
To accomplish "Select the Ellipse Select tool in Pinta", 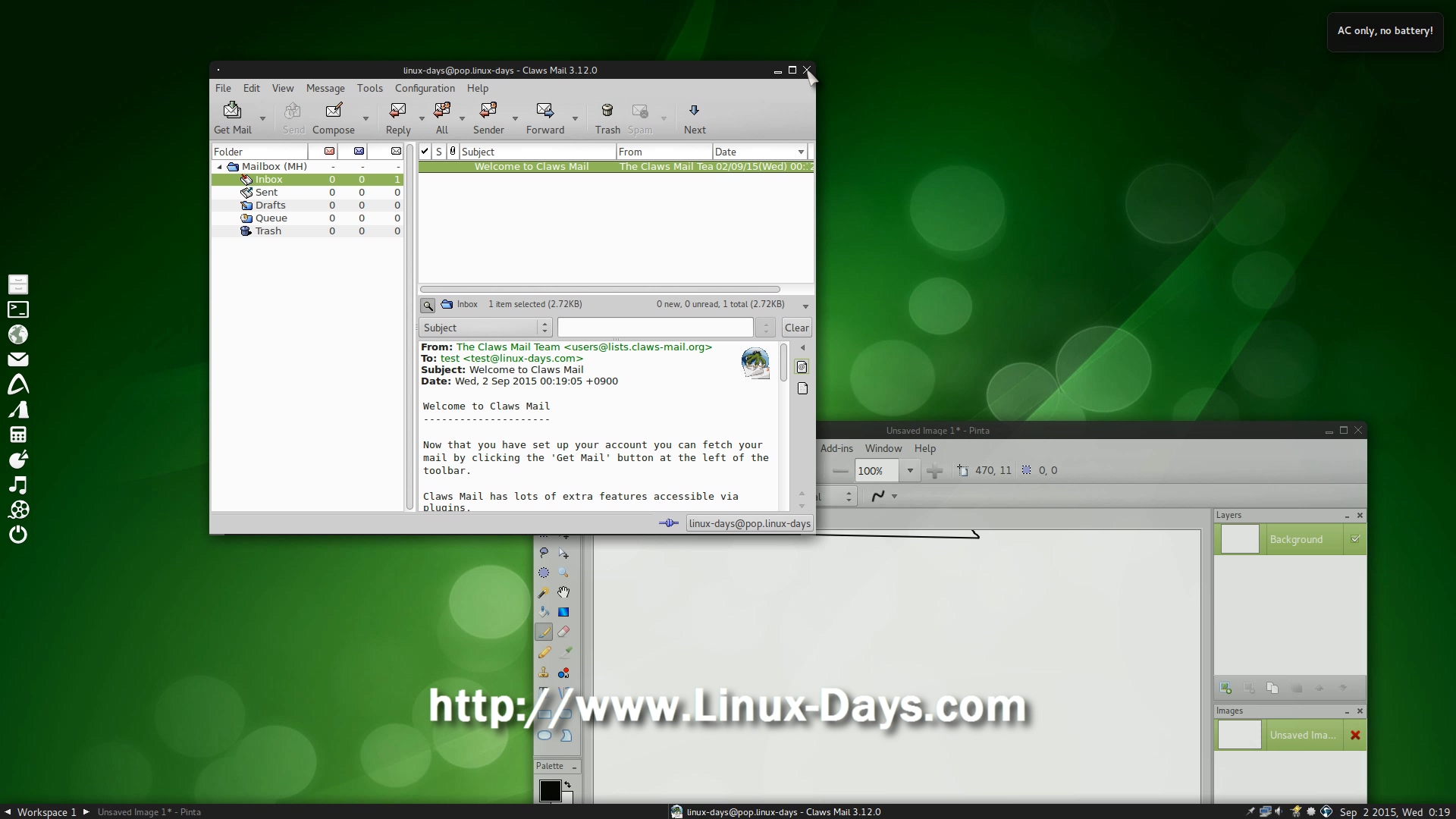I will [544, 573].
